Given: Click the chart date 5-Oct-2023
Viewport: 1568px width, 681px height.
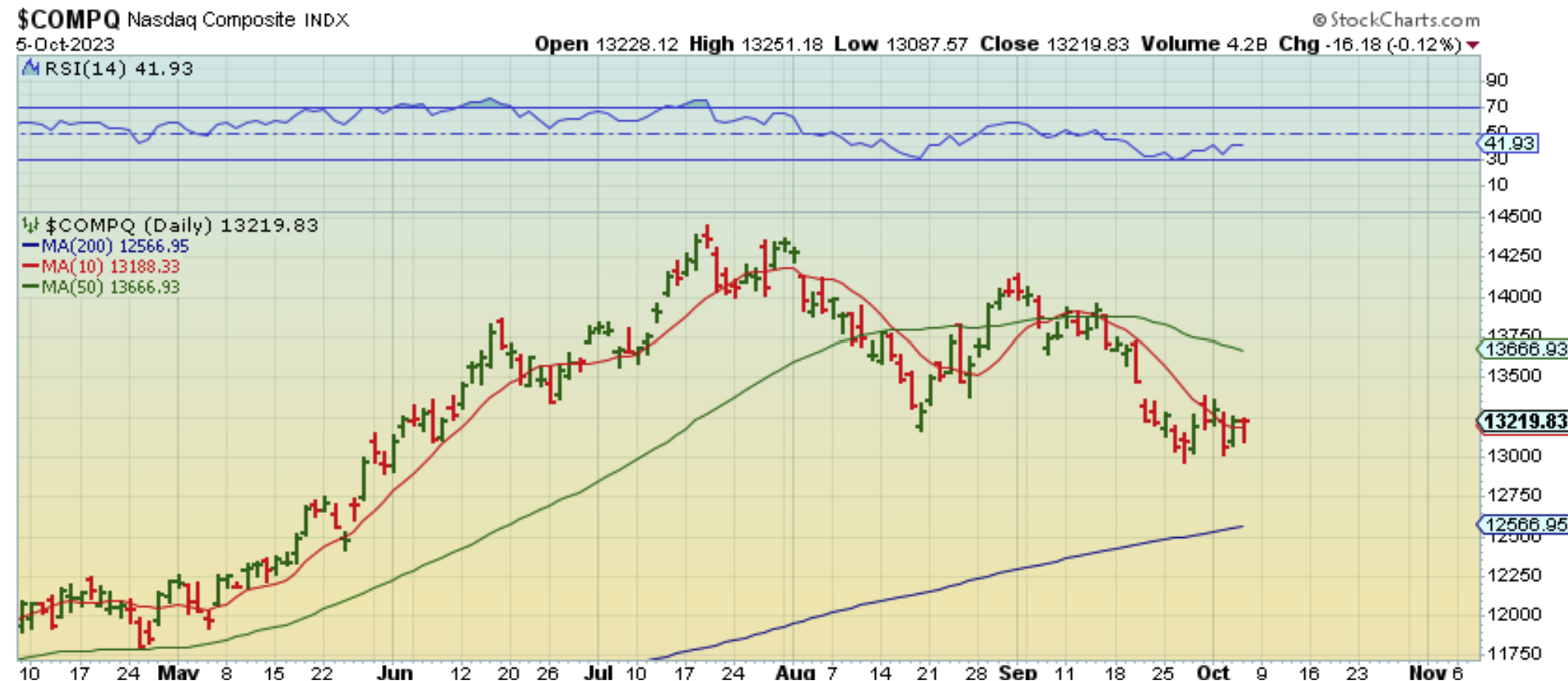Looking at the screenshot, I should coord(65,44).
